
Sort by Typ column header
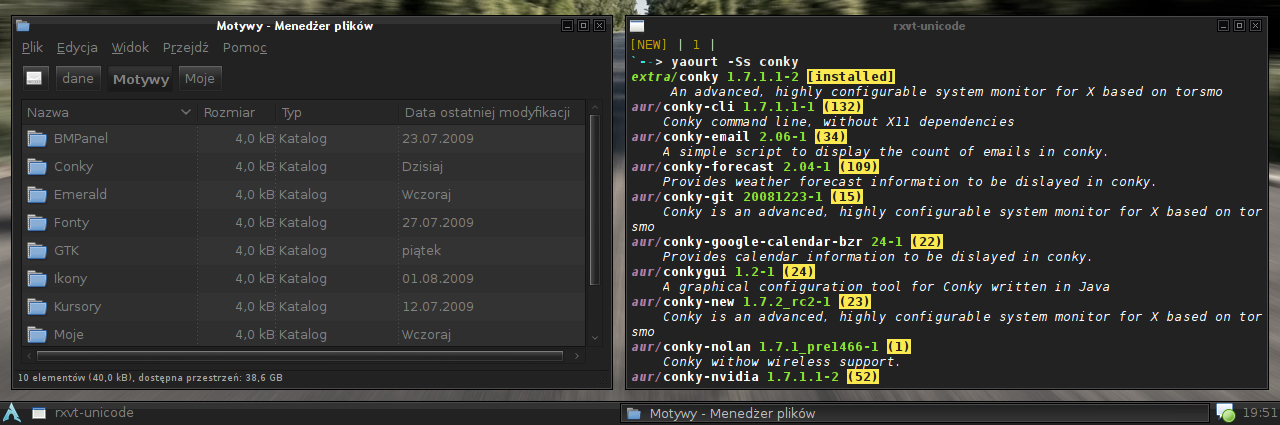[x=336, y=112]
